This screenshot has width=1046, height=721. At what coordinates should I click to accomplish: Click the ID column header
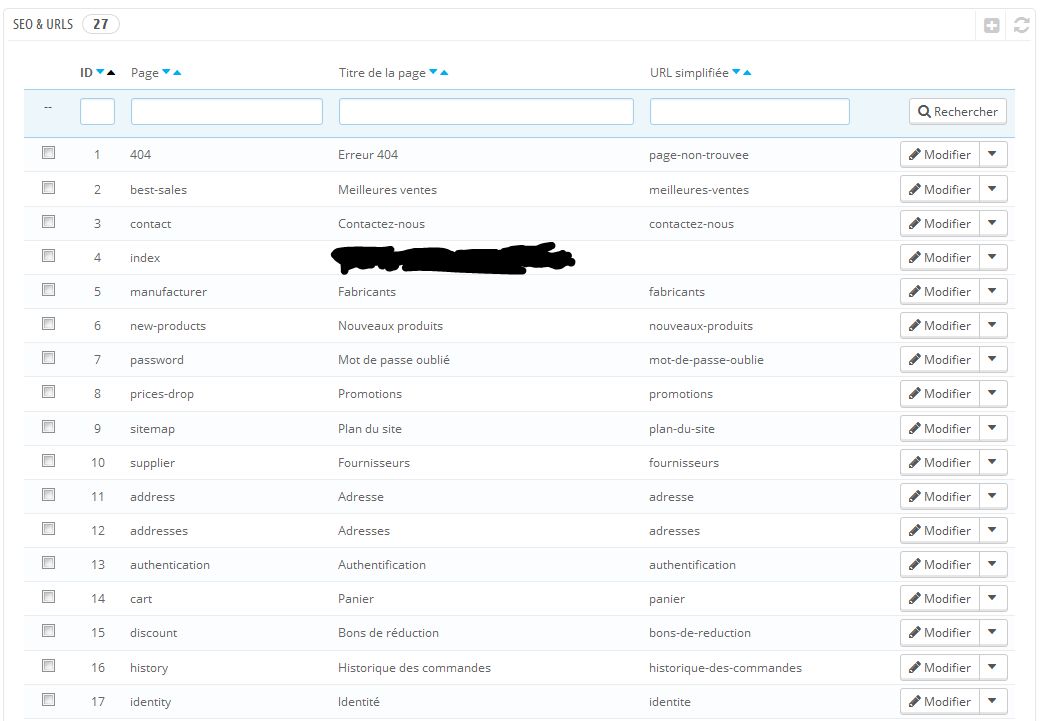[86, 72]
